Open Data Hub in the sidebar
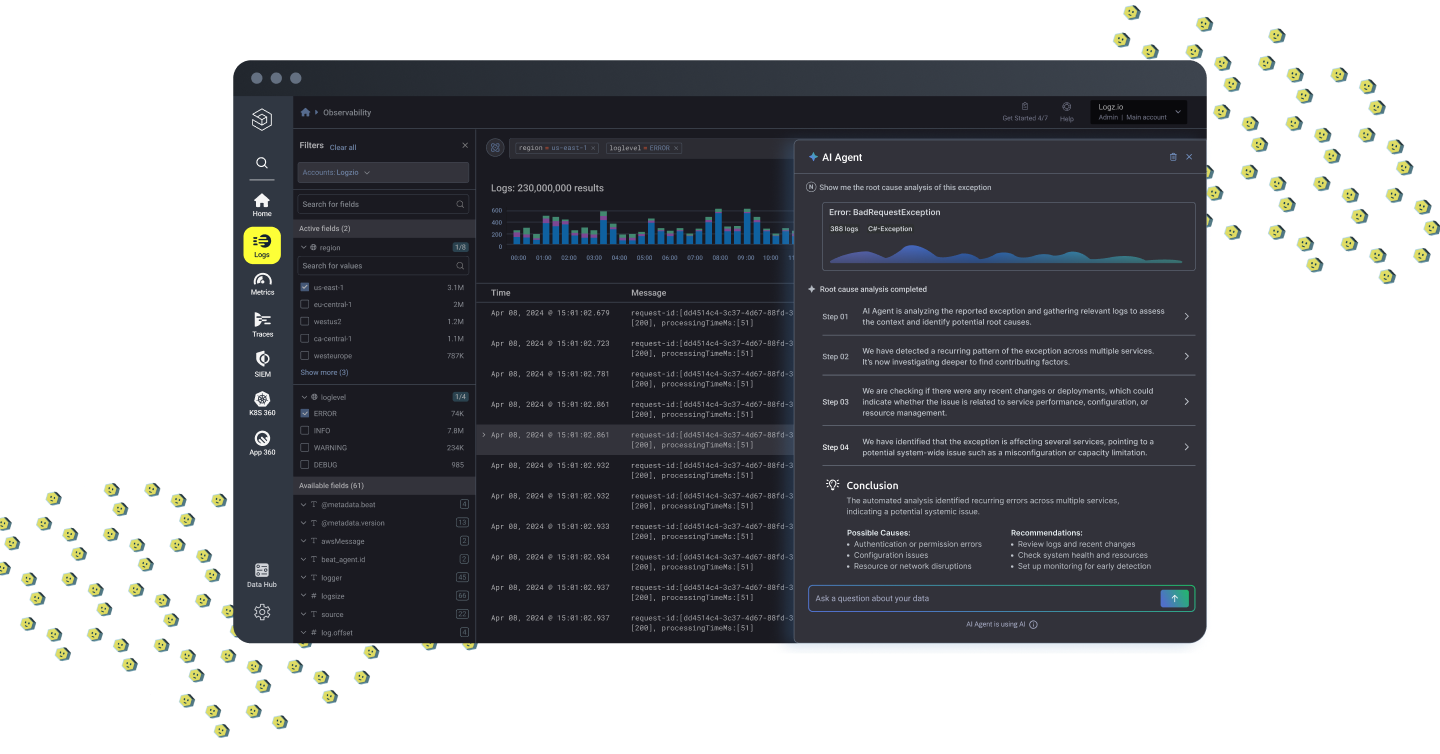This screenshot has height=754, width=1440. pos(262,575)
